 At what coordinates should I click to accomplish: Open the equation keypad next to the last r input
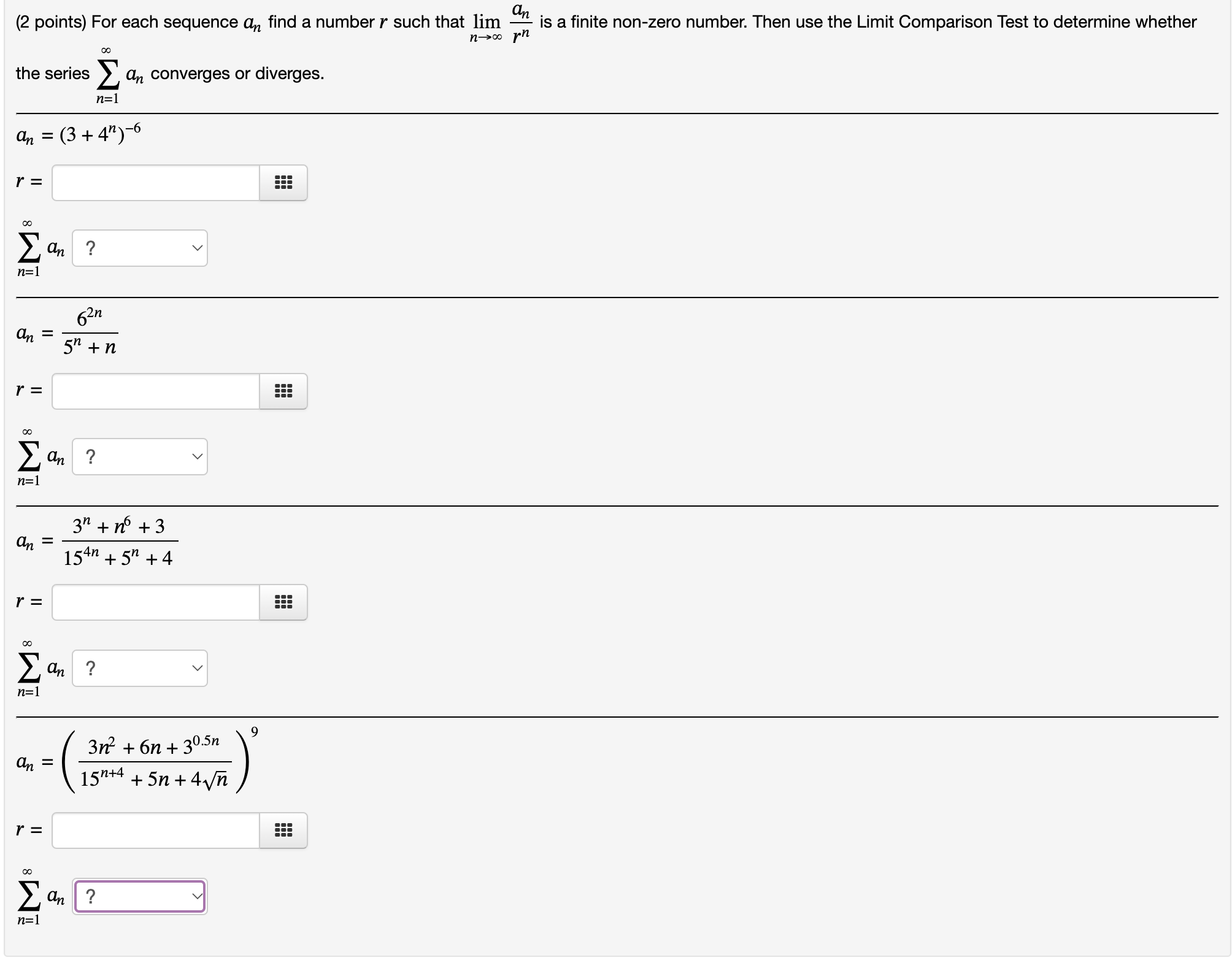click(283, 831)
